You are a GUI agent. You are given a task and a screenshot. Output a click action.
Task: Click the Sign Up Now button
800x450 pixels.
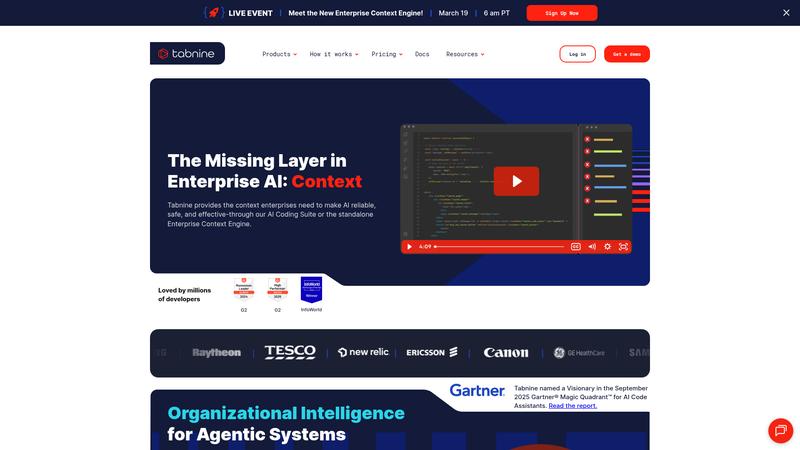pos(562,13)
